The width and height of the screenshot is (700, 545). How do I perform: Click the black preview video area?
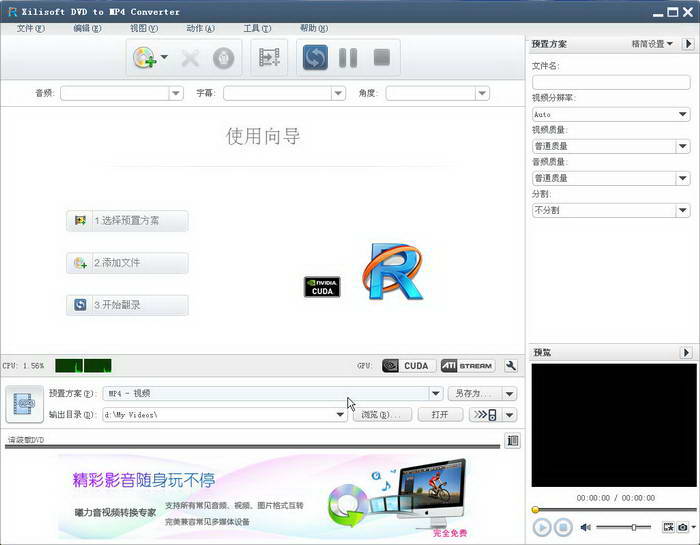[x=614, y=425]
